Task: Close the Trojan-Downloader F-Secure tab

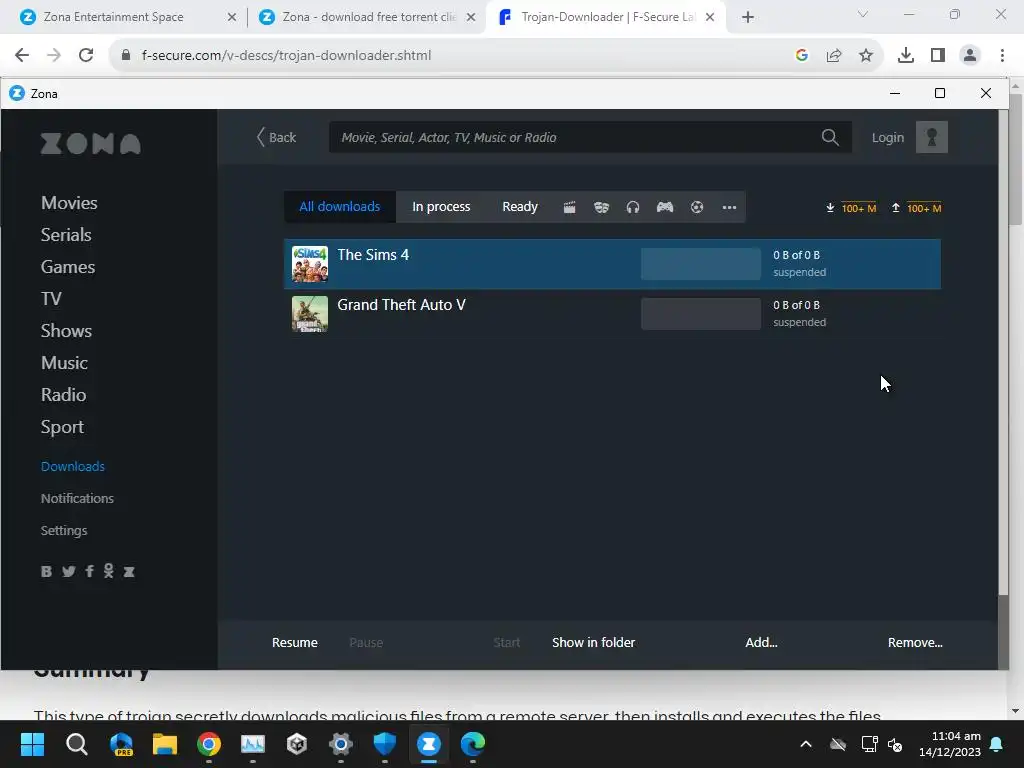Action: pyautogui.click(x=710, y=17)
